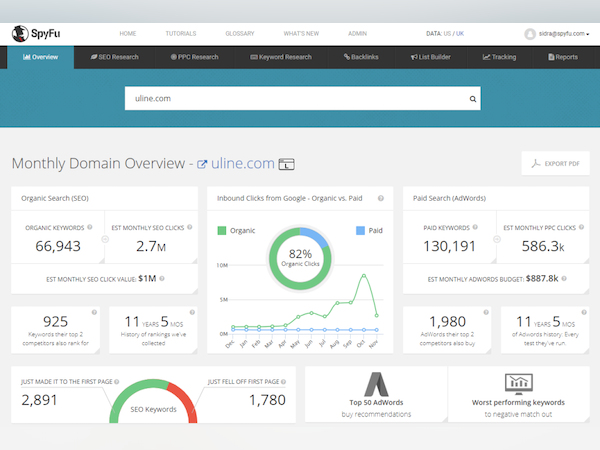Click the 1,980 AdWords competitors number

point(447,321)
